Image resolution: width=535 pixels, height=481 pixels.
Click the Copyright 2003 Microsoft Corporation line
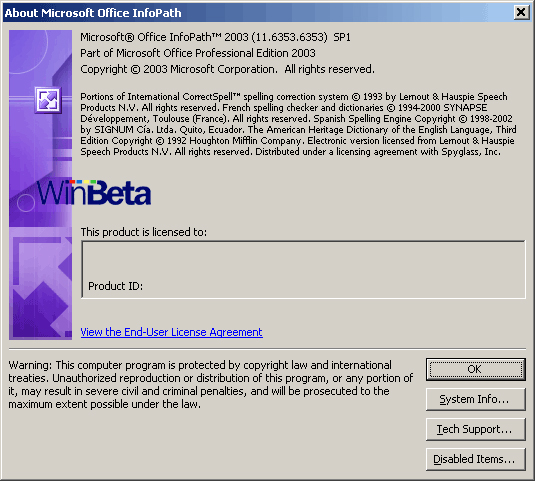click(227, 69)
